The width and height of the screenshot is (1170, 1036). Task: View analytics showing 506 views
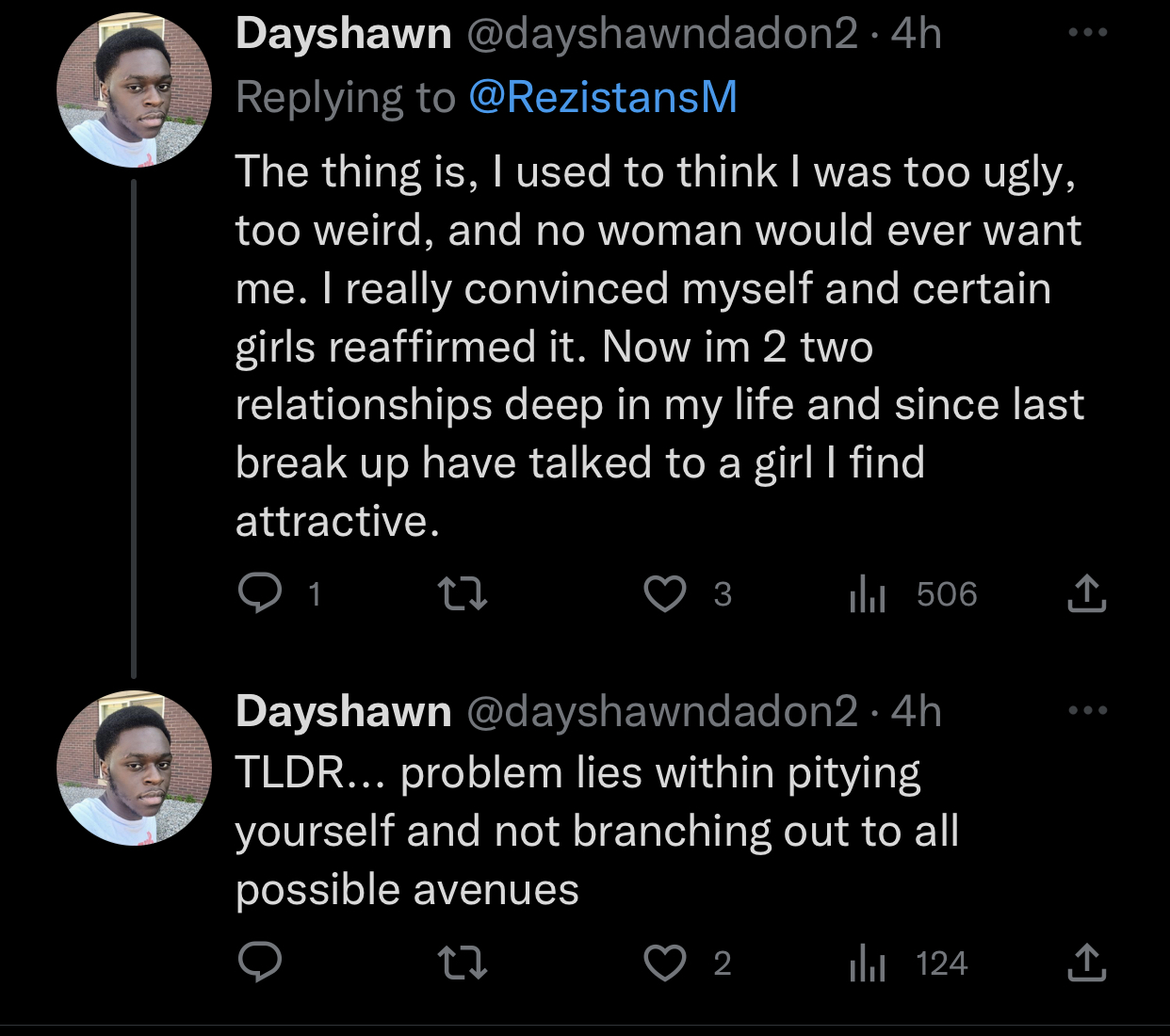coord(913,594)
